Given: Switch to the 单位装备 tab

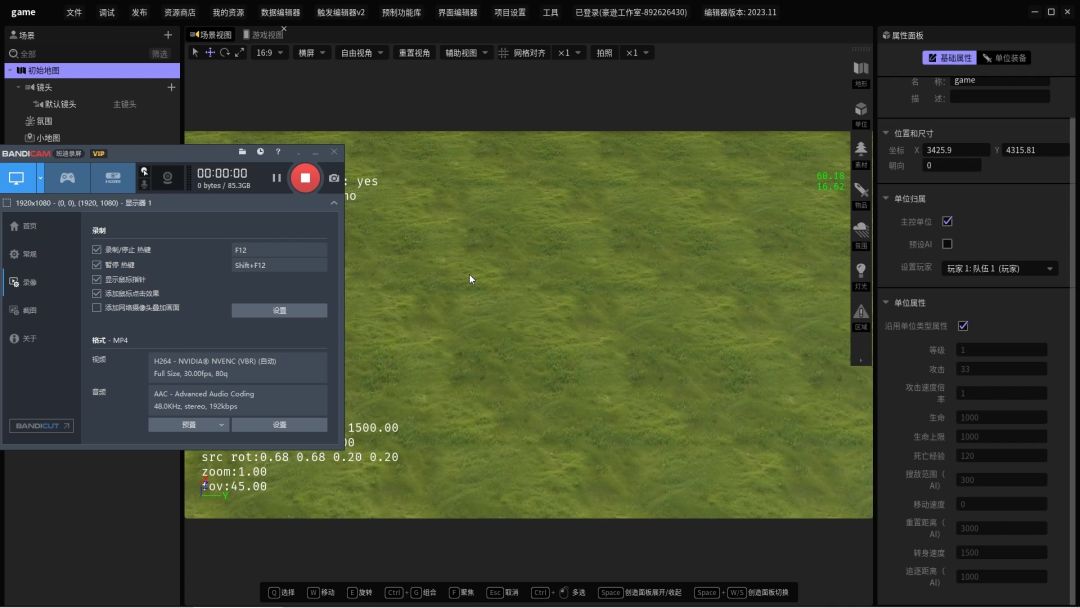Looking at the screenshot, I should click(1005, 58).
